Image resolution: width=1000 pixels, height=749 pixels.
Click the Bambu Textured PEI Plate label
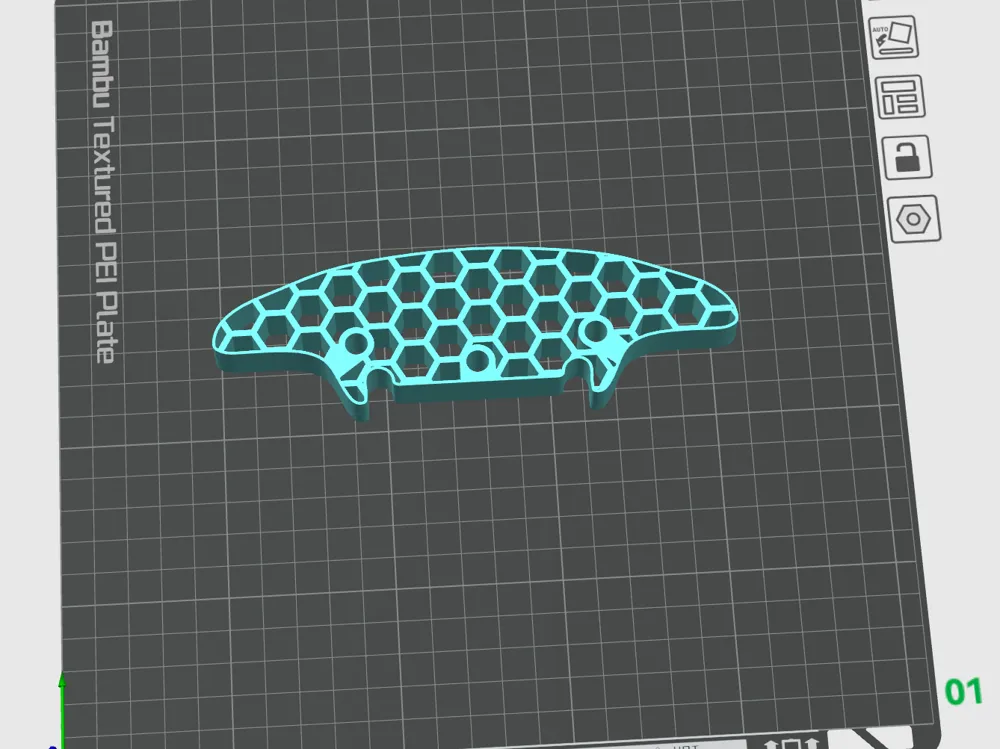[103, 191]
